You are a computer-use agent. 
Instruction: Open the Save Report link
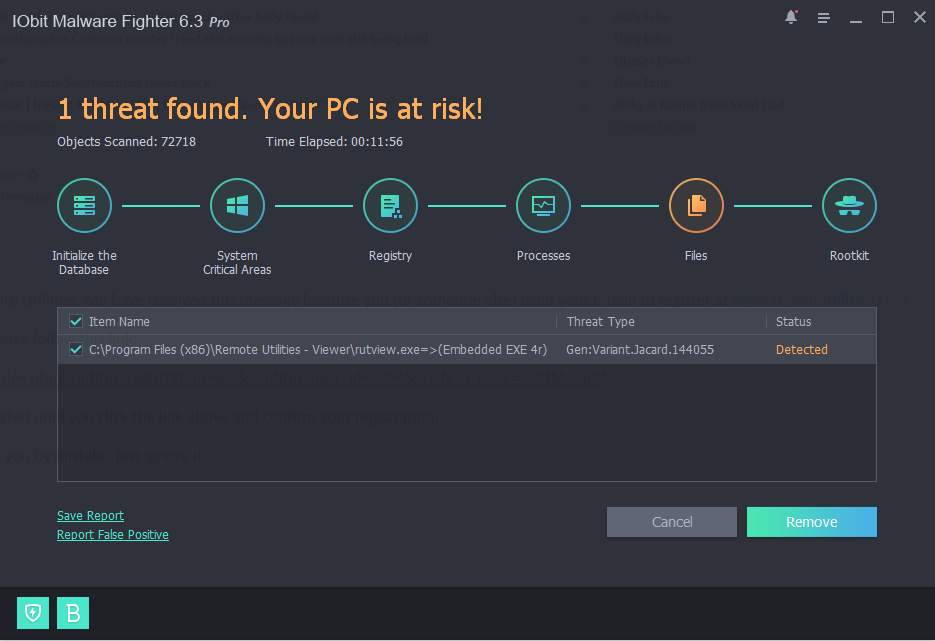click(90, 516)
